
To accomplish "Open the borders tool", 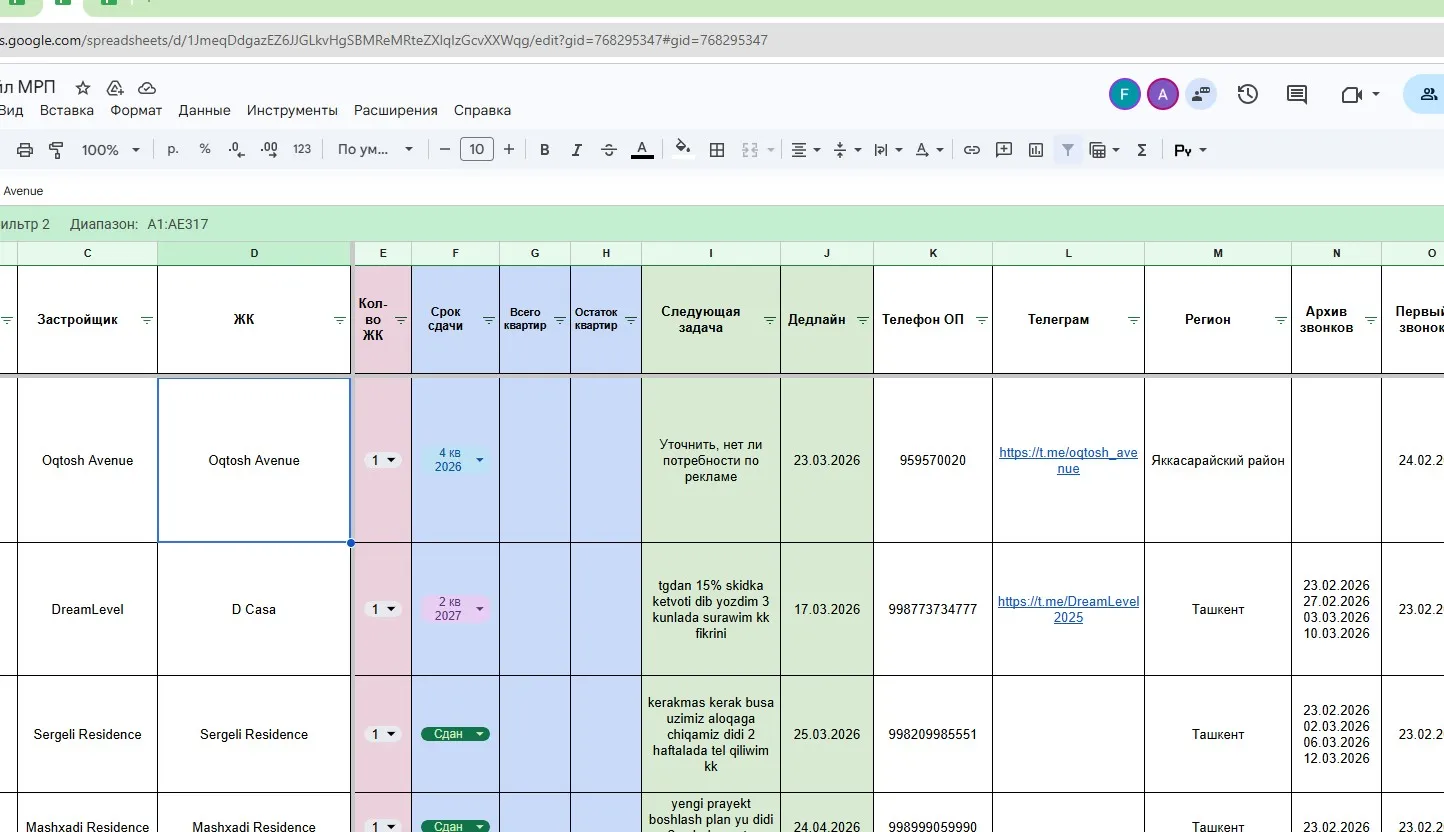I will [717, 150].
